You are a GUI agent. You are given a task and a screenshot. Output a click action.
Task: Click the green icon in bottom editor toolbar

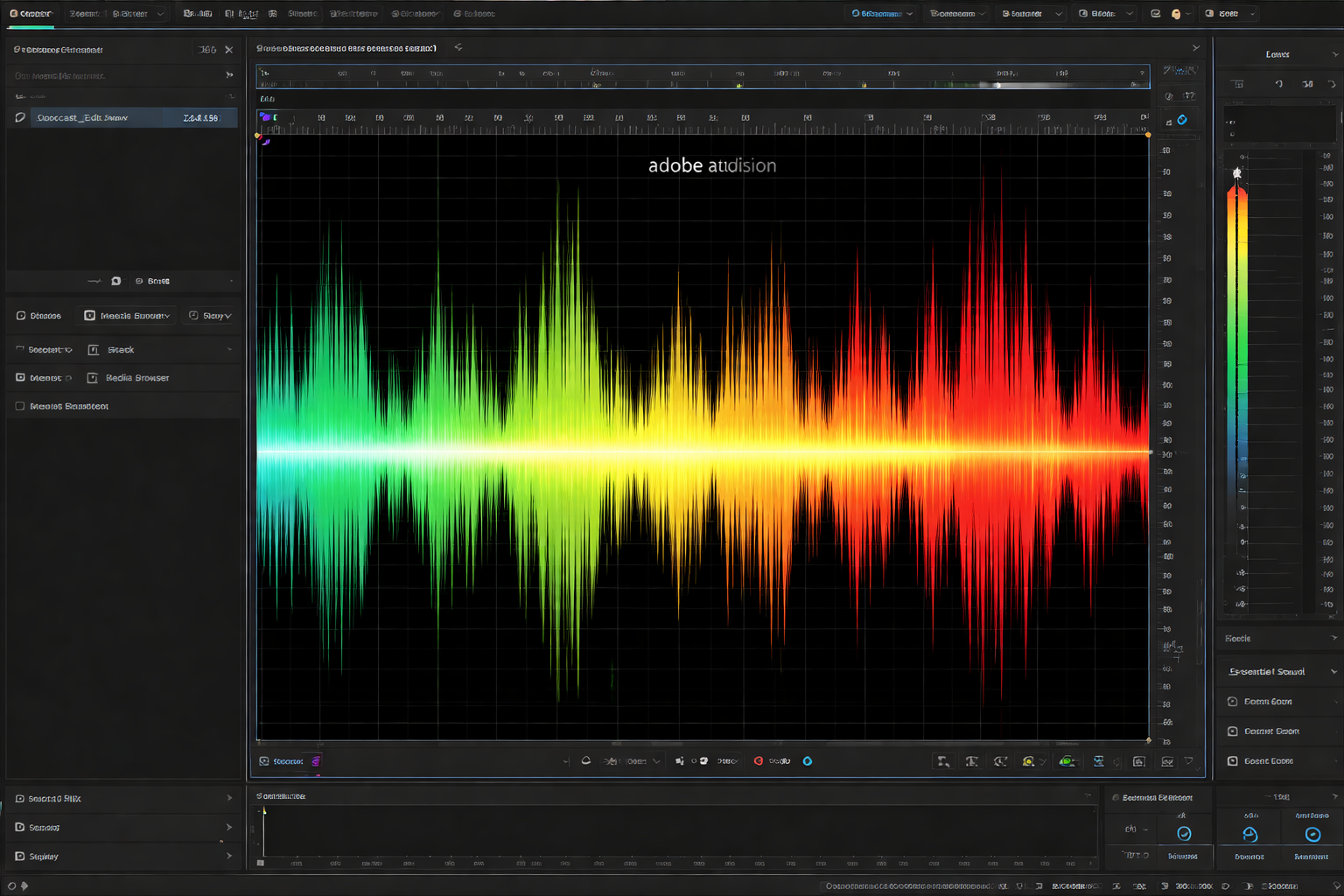click(1067, 761)
